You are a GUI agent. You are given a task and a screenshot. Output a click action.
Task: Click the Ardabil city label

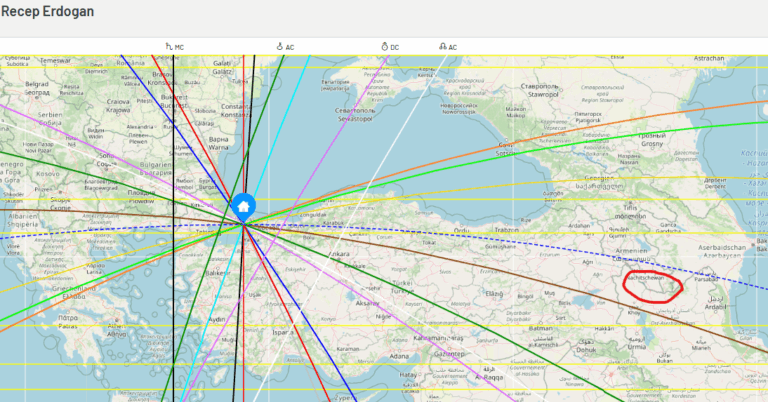click(716, 307)
